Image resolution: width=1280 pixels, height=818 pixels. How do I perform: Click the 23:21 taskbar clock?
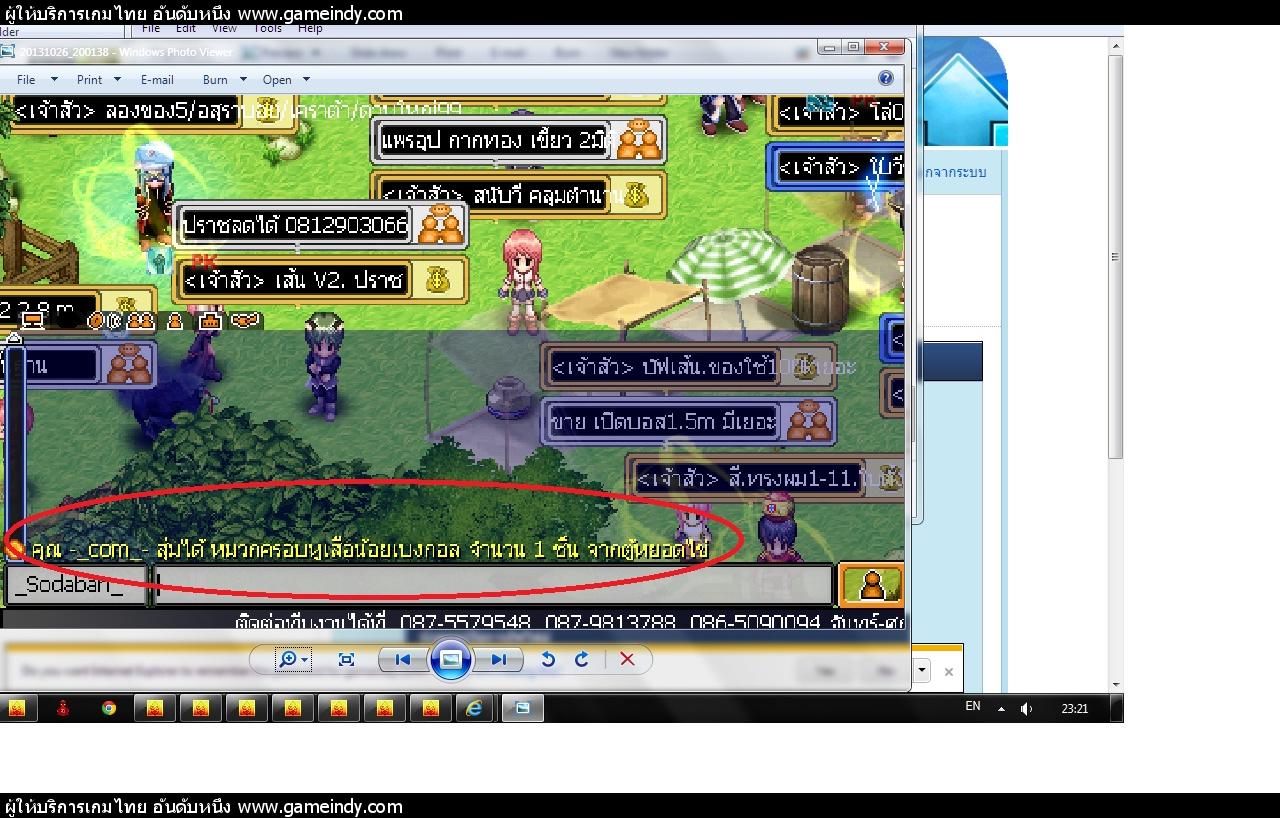[1075, 708]
